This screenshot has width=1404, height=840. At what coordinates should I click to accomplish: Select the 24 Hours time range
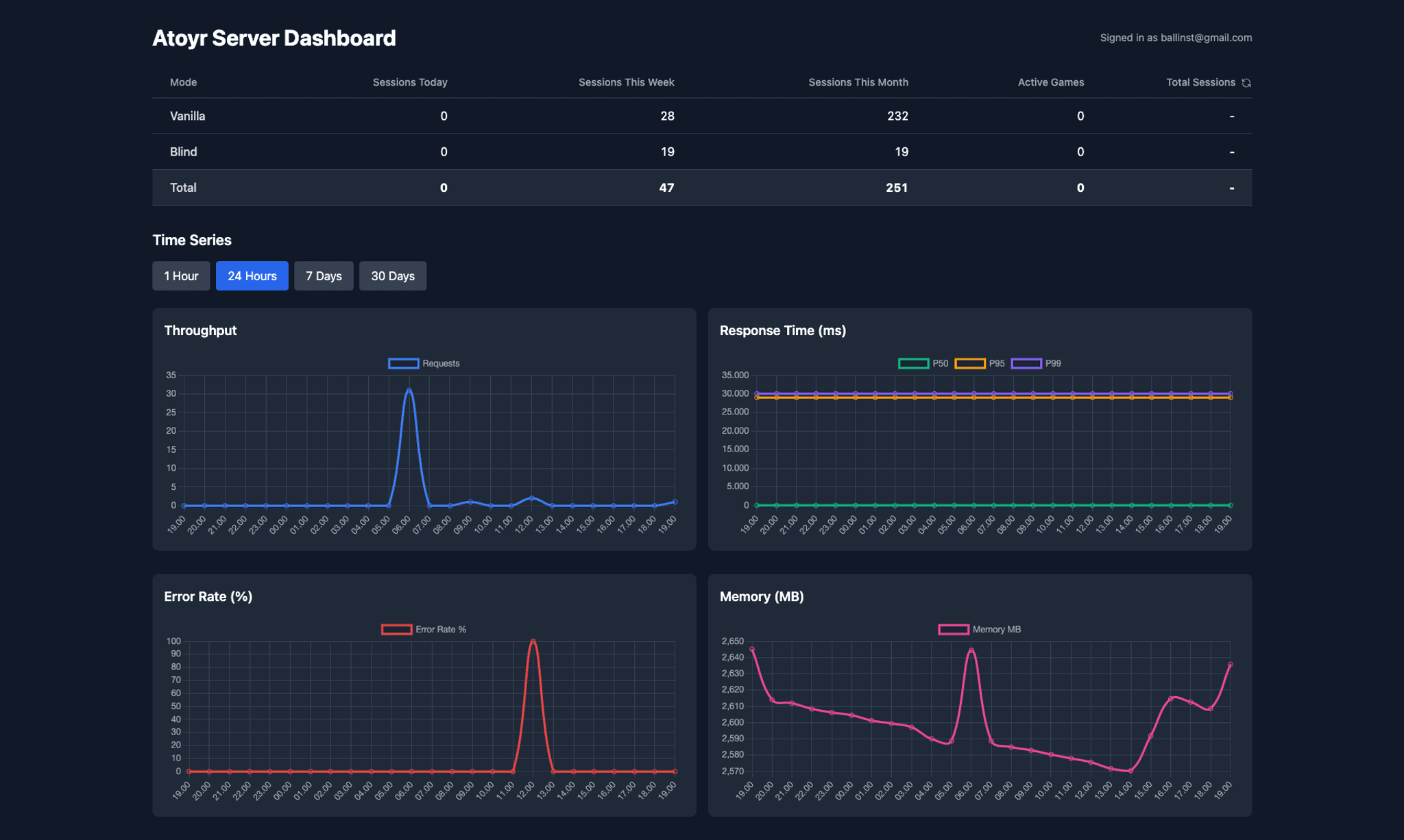252,276
